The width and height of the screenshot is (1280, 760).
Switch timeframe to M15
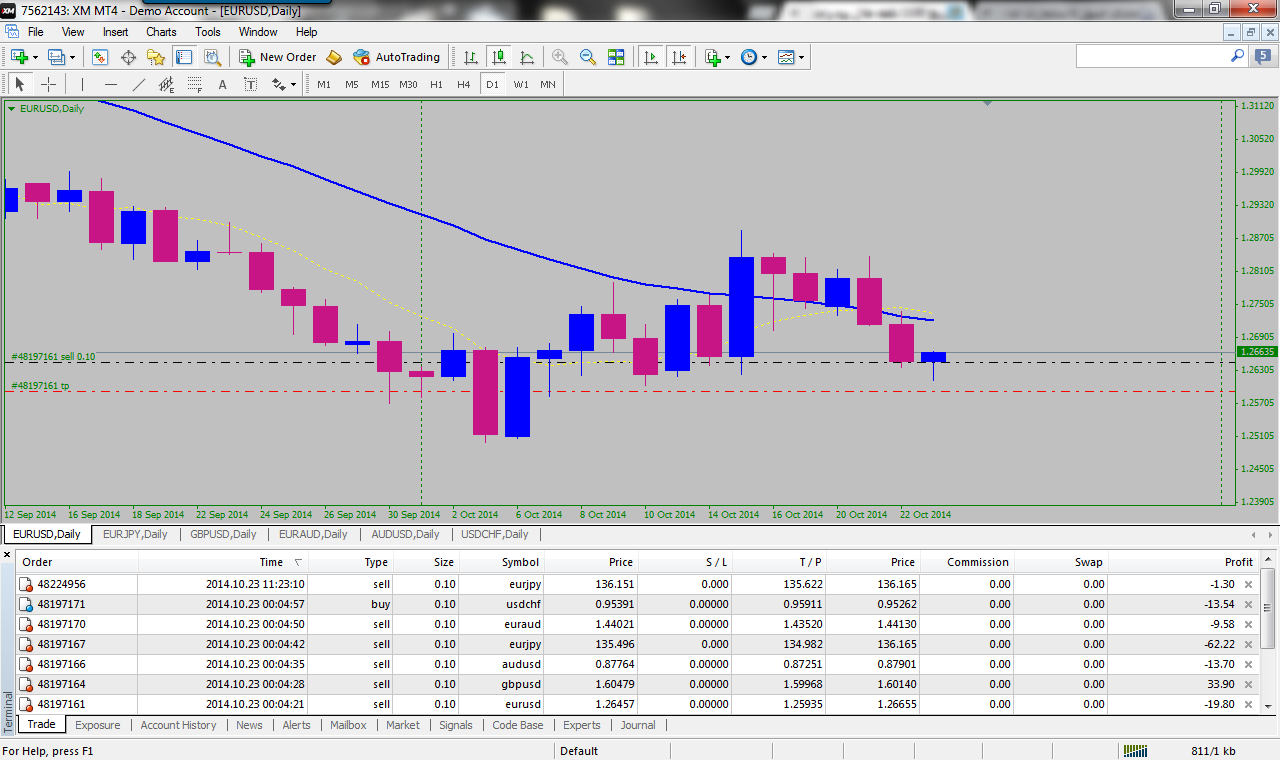tap(380, 84)
